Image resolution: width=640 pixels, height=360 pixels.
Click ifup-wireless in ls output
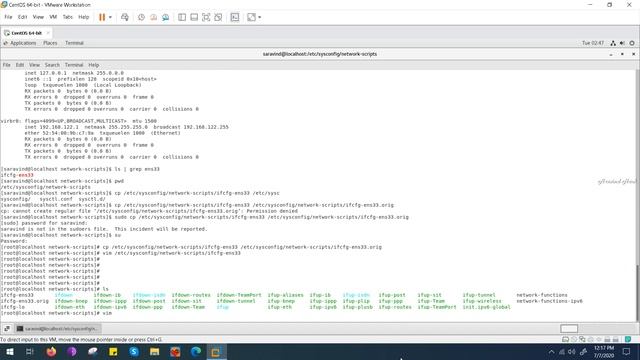coord(482,301)
